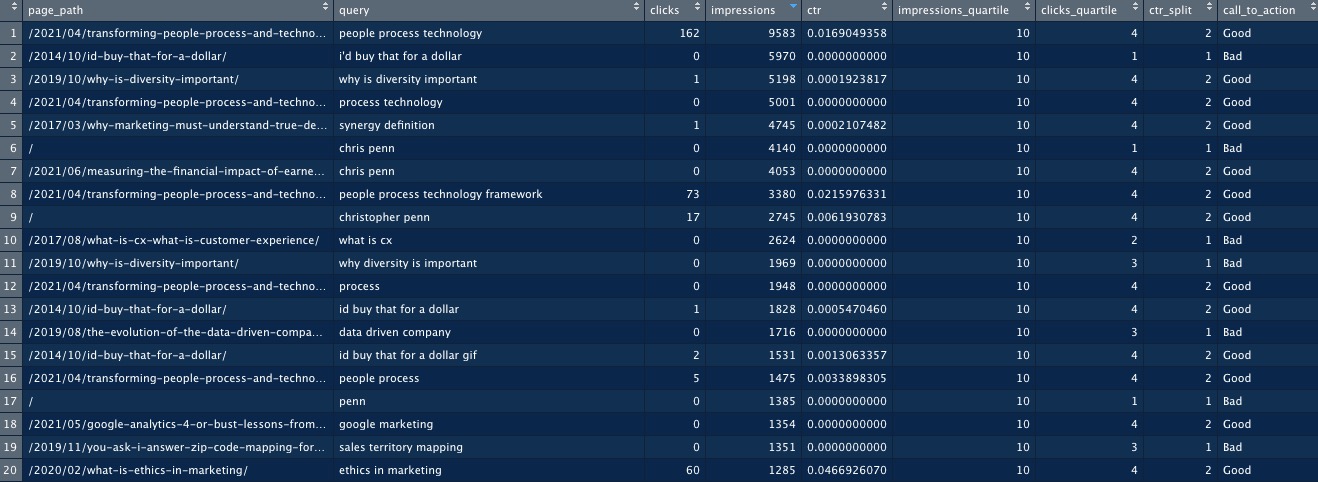Select page path '/2017/08/what-is-cx-what-is-customer-experience/'
This screenshot has width=1318, height=482.
pos(174,240)
